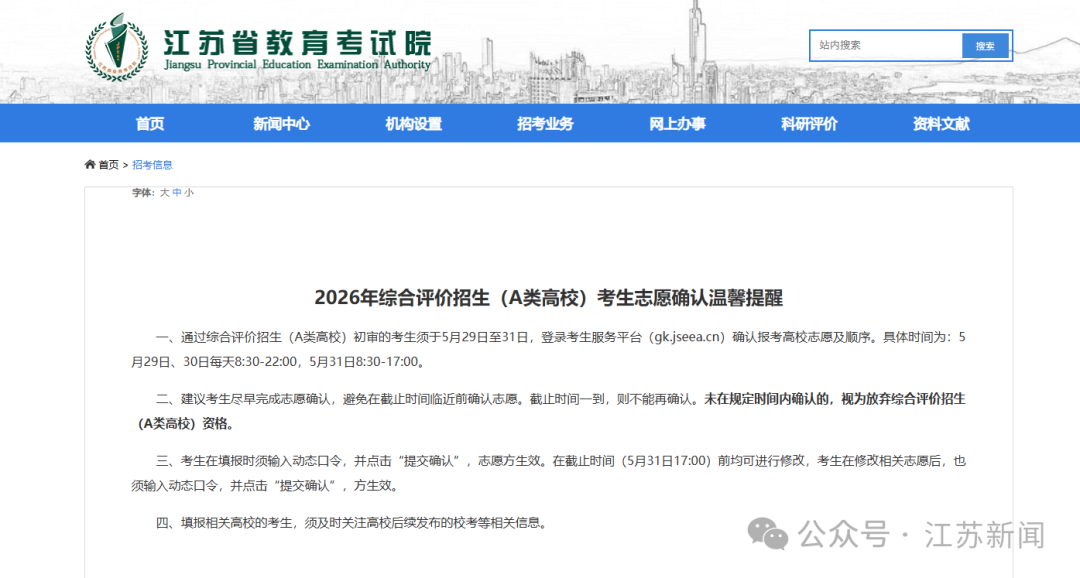Click the home icon in breadcrumb

pyautogui.click(x=90, y=165)
